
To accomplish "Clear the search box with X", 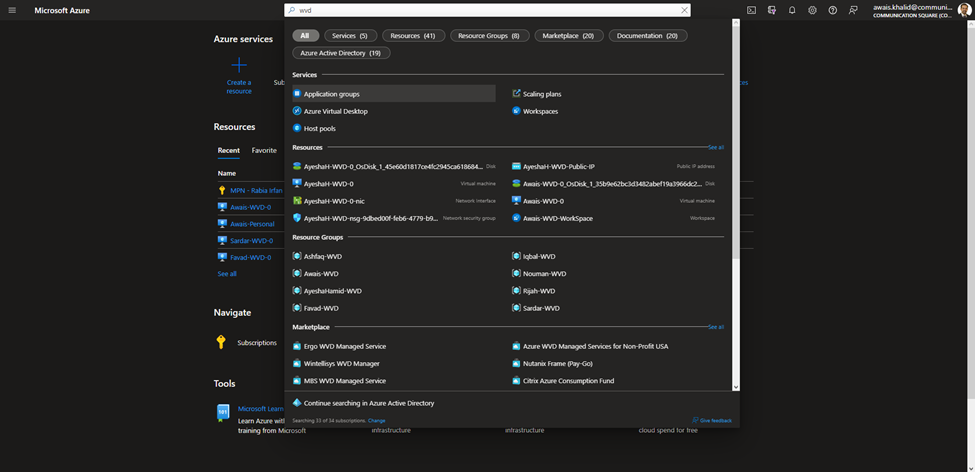I will click(x=685, y=10).
